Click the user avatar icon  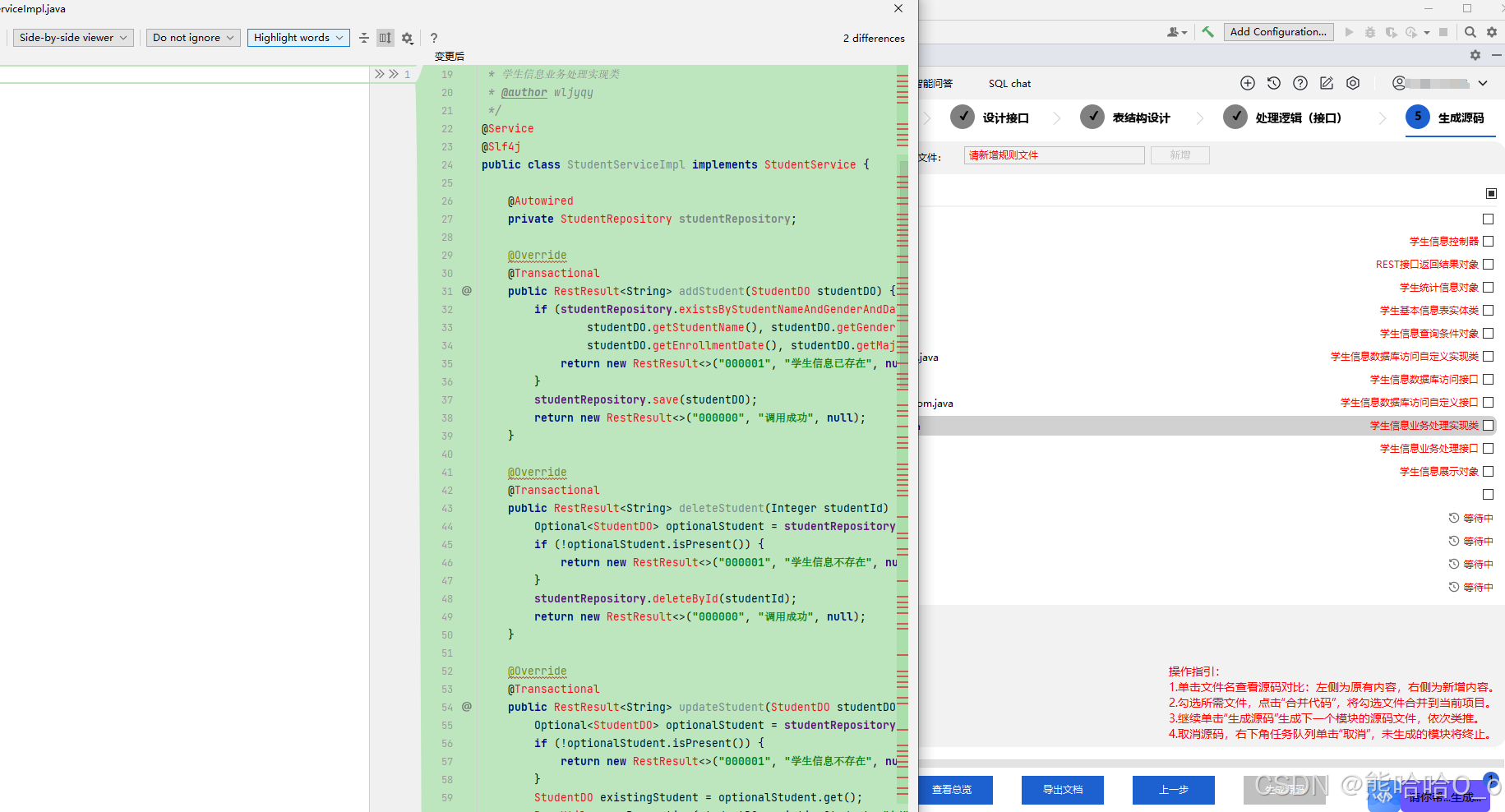1399,83
